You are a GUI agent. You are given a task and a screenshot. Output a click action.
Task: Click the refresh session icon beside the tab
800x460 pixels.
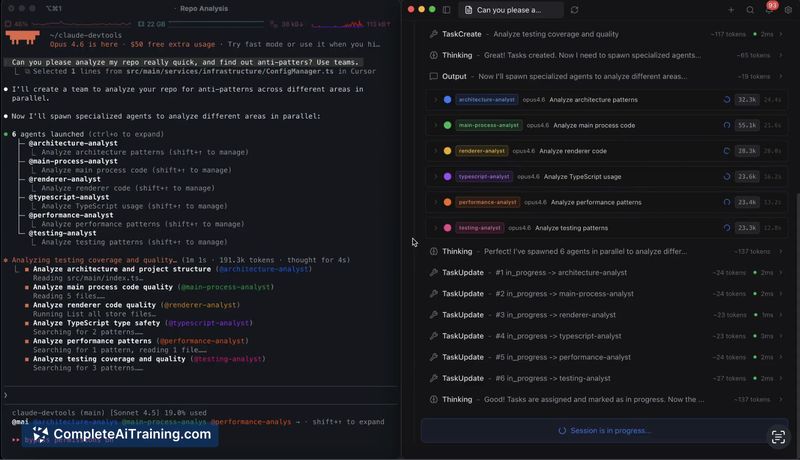(574, 10)
